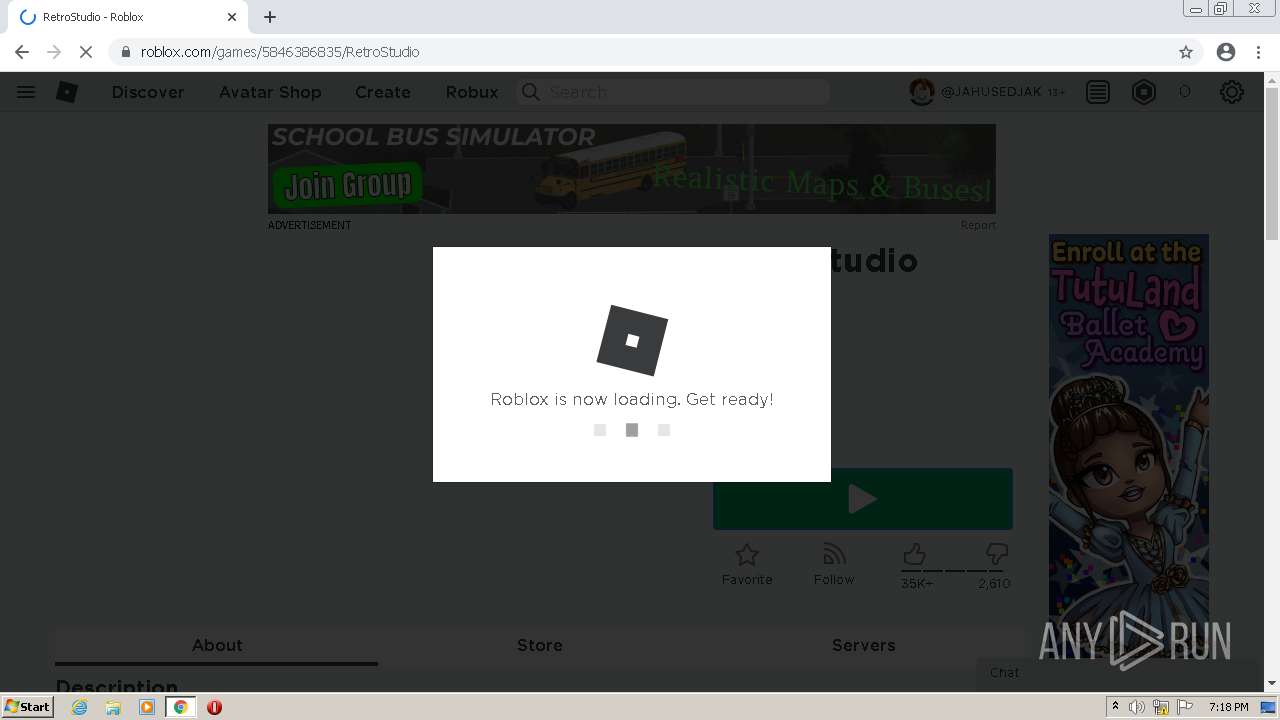The height and width of the screenshot is (720, 1280).
Task: Click the Follow feed icon
Action: [x=834, y=554]
